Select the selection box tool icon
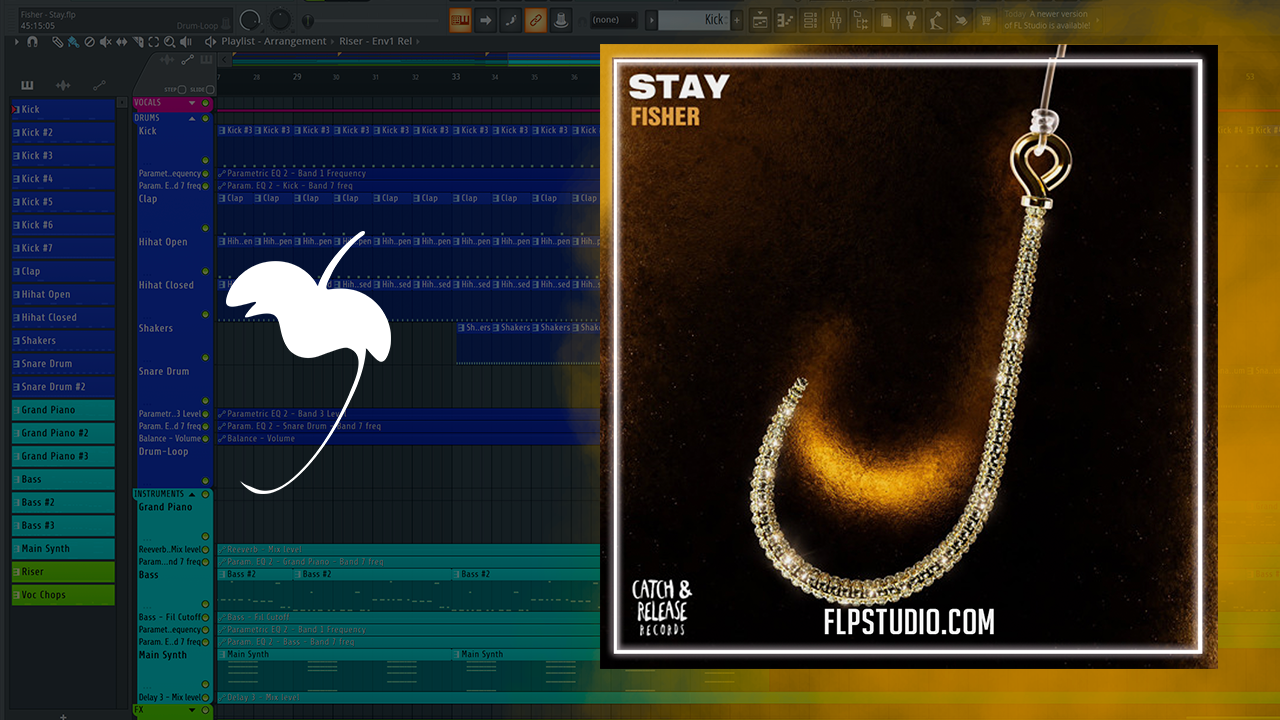Screen dimensions: 1280x720 click(x=154, y=42)
